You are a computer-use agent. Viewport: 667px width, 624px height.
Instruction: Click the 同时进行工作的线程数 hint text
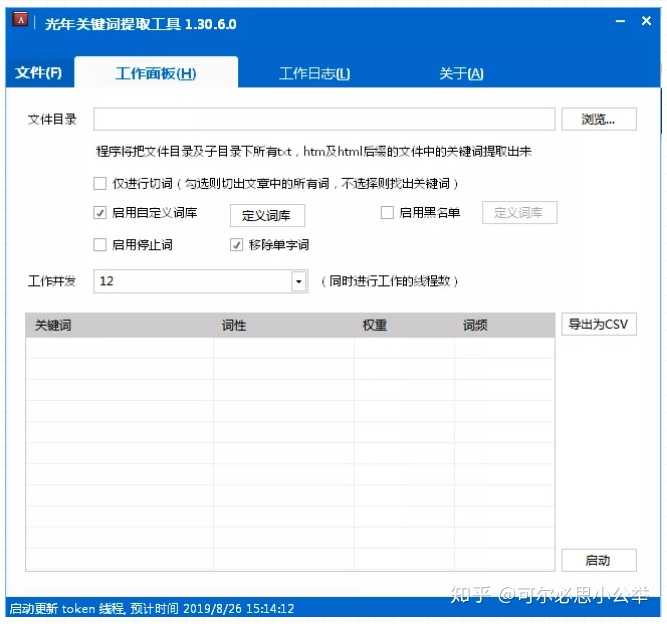click(390, 281)
